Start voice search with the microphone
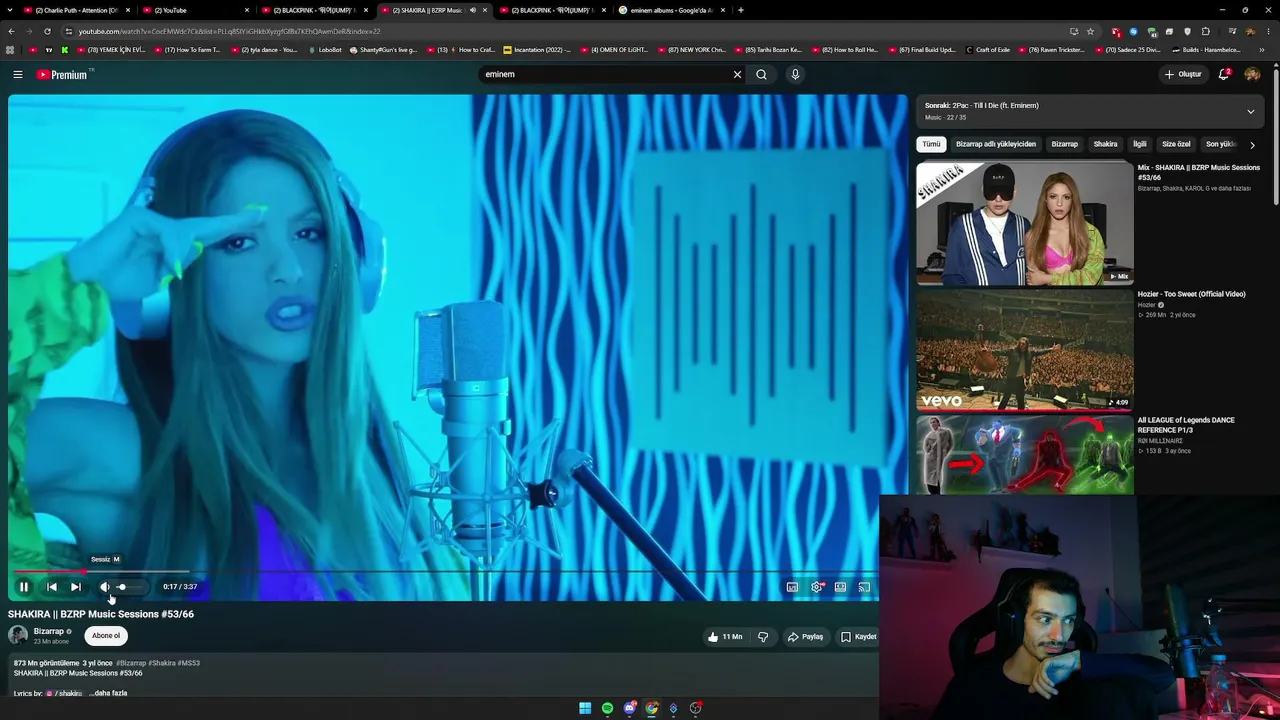 point(795,74)
